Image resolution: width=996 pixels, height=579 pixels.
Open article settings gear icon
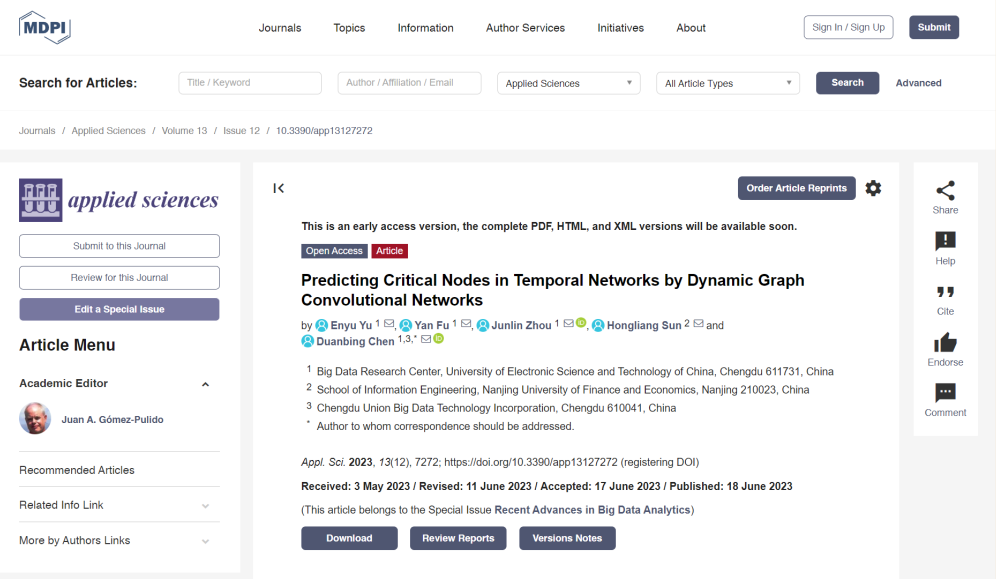click(x=873, y=188)
